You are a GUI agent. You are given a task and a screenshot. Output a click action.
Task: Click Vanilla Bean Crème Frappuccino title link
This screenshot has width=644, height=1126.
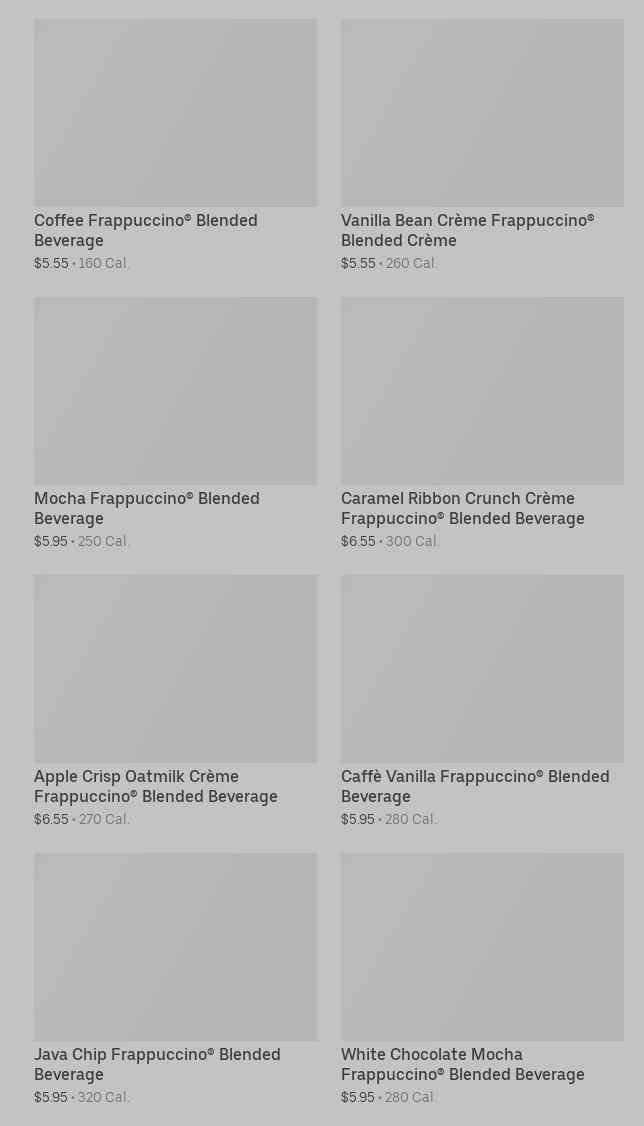pyautogui.click(x=467, y=230)
